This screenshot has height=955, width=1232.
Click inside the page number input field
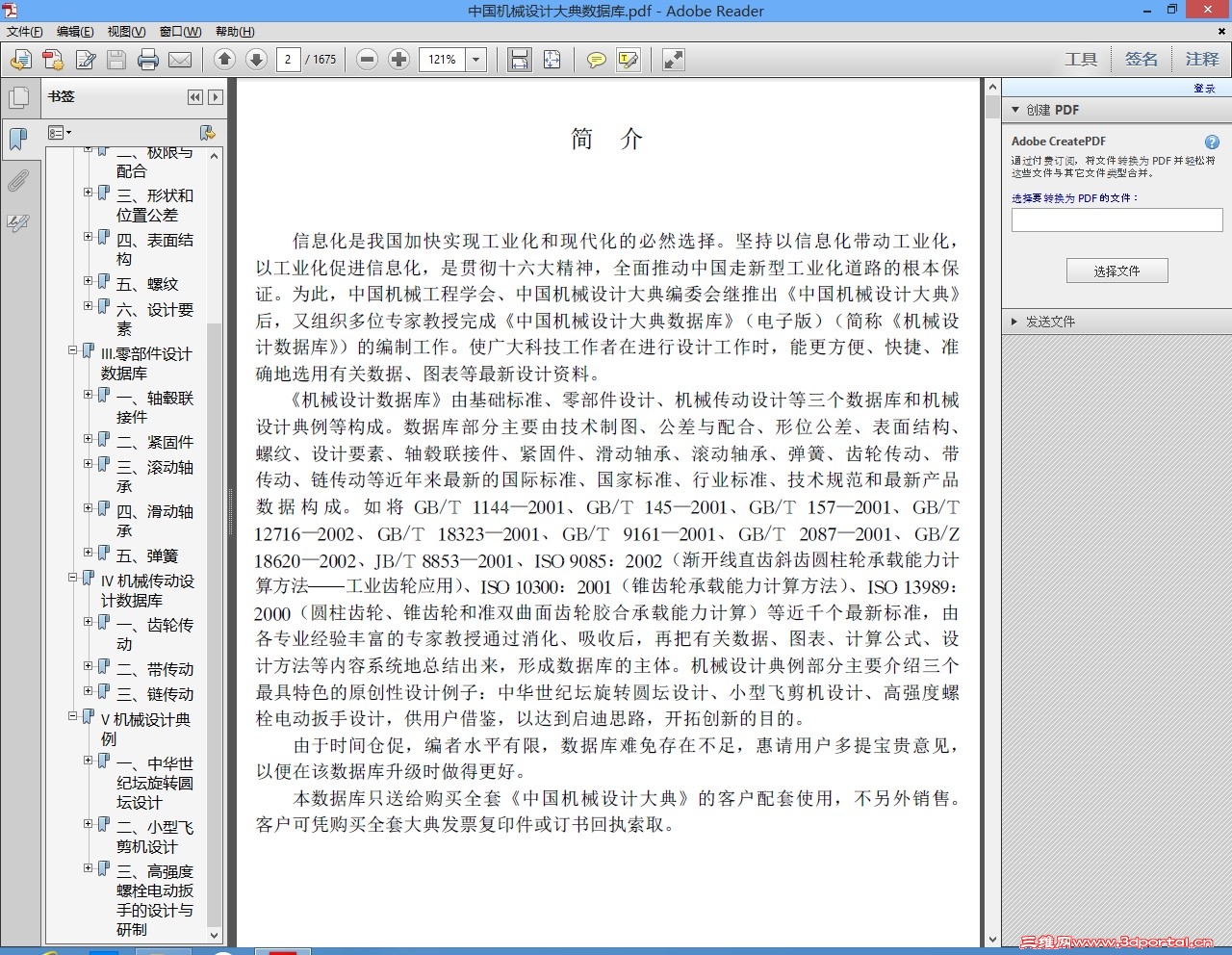tap(291, 59)
